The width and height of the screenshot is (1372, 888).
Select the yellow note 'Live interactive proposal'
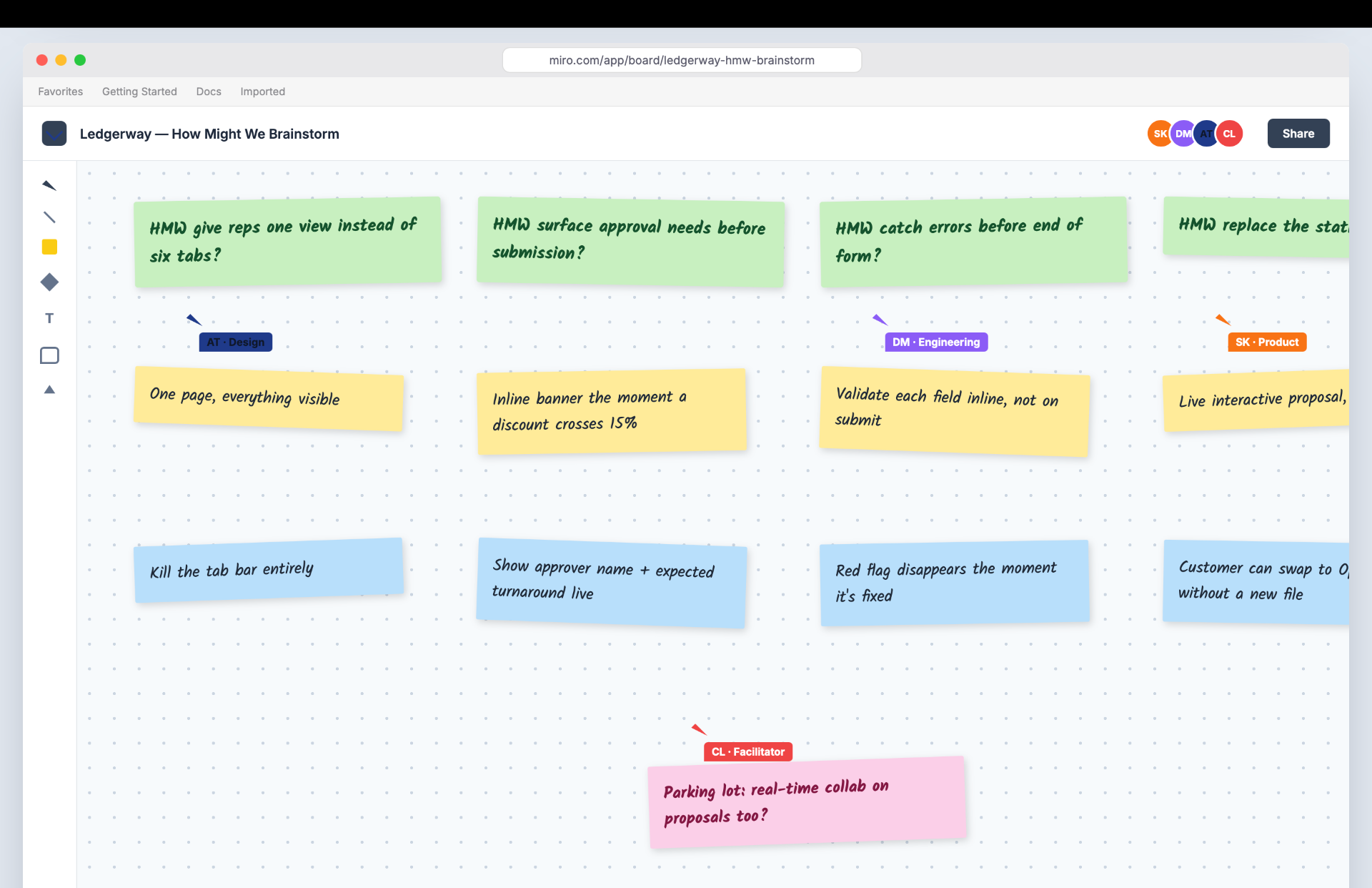pyautogui.click(x=1256, y=400)
